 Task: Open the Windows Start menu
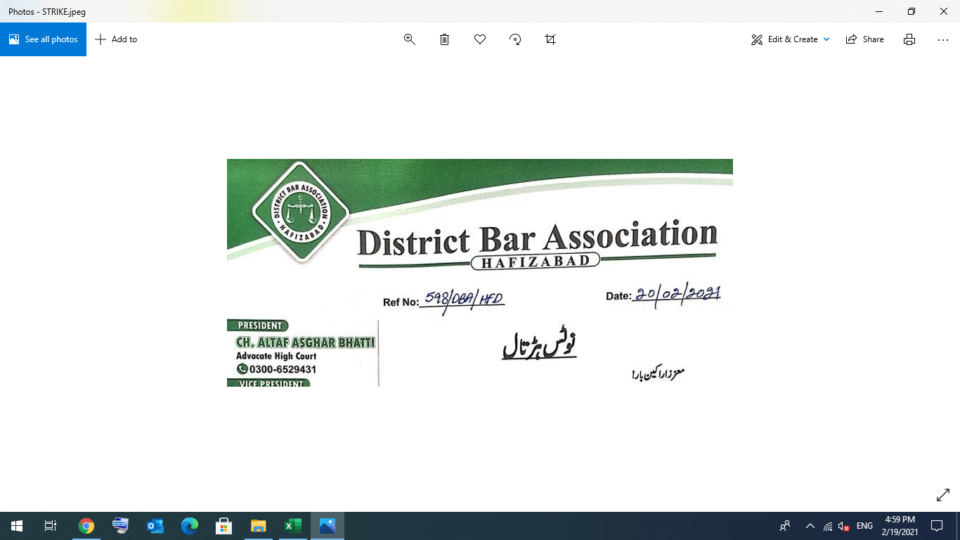(17, 526)
